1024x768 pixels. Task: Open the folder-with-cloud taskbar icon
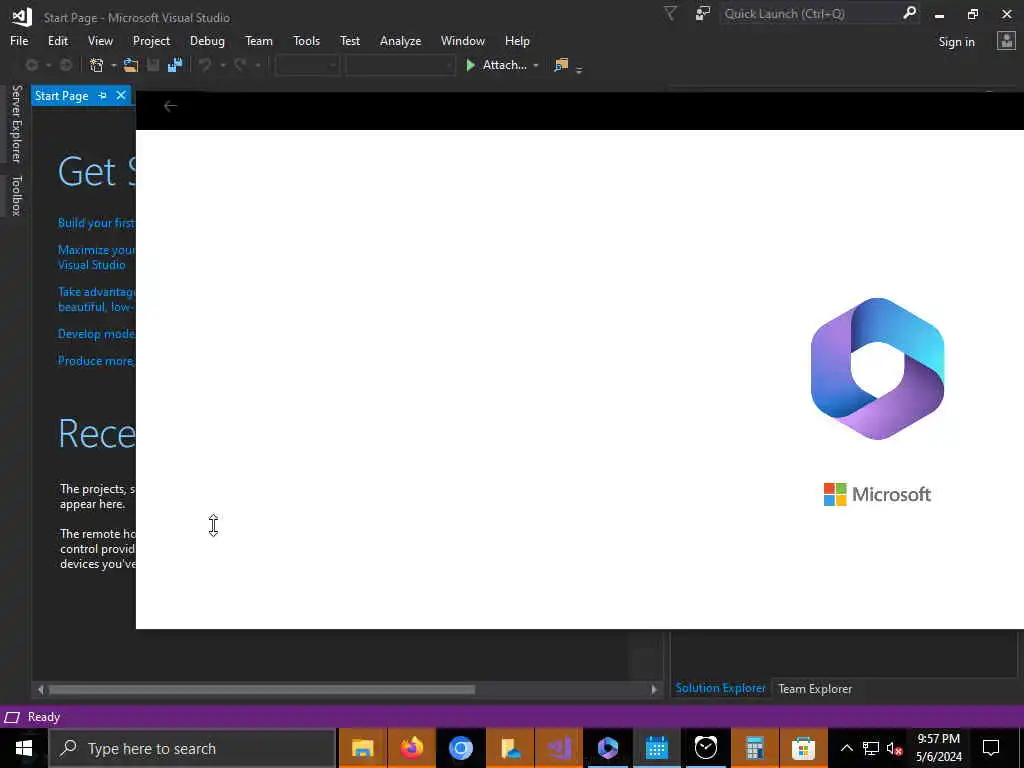pos(509,748)
